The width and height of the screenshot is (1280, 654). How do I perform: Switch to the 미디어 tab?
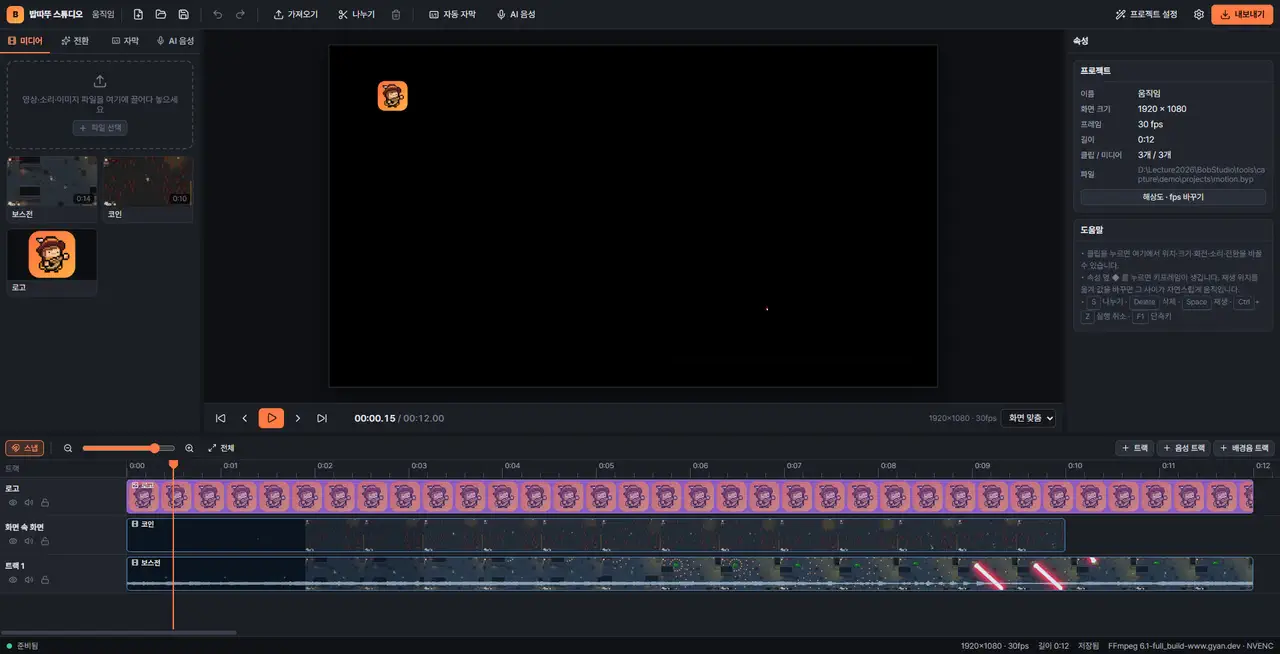tap(26, 41)
